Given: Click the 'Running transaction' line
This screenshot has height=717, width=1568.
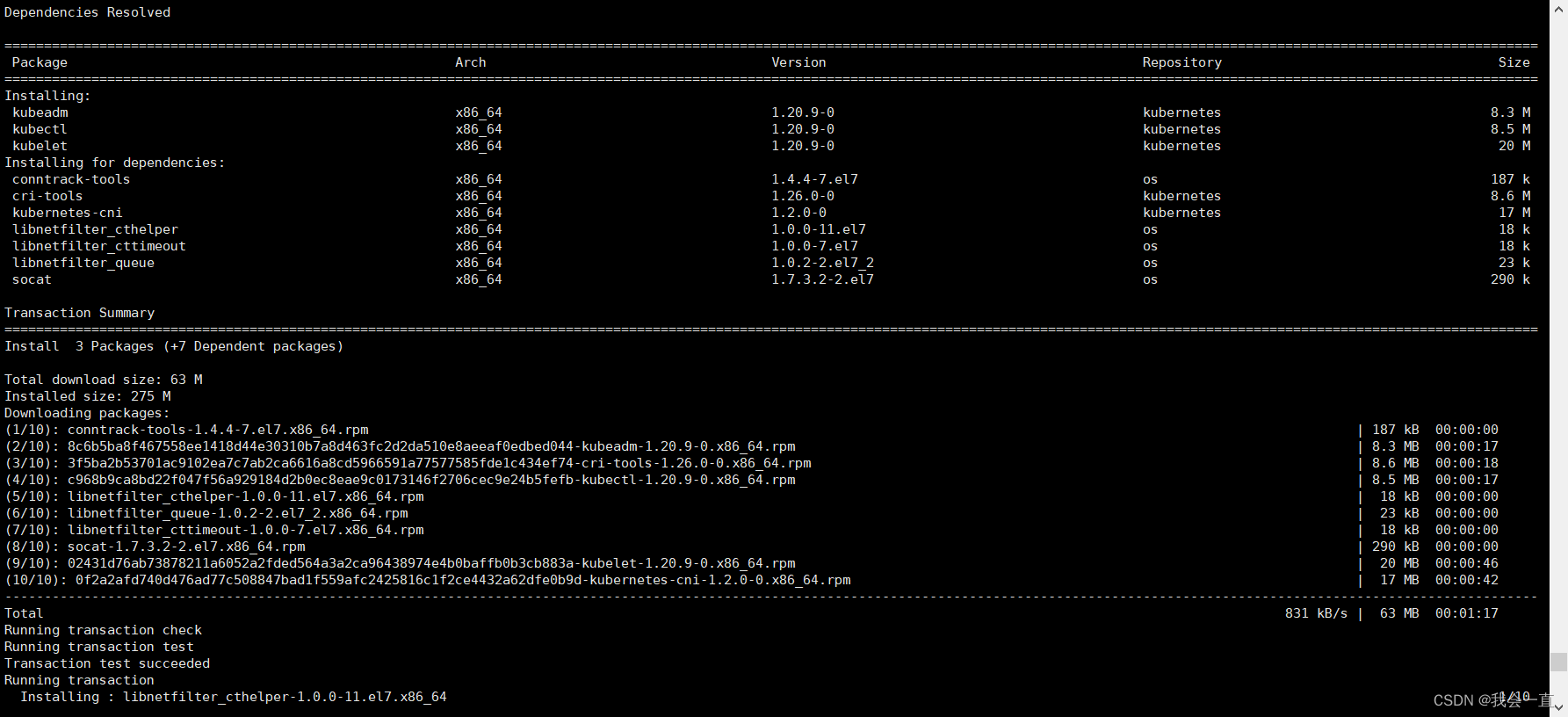Looking at the screenshot, I should [x=79, y=680].
